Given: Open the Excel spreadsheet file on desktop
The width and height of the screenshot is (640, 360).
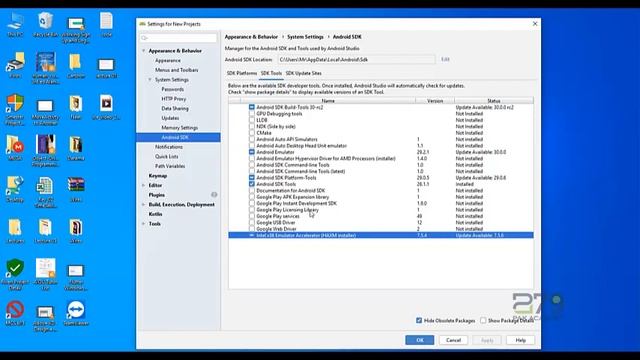Looking at the screenshot, I should 45,187.
